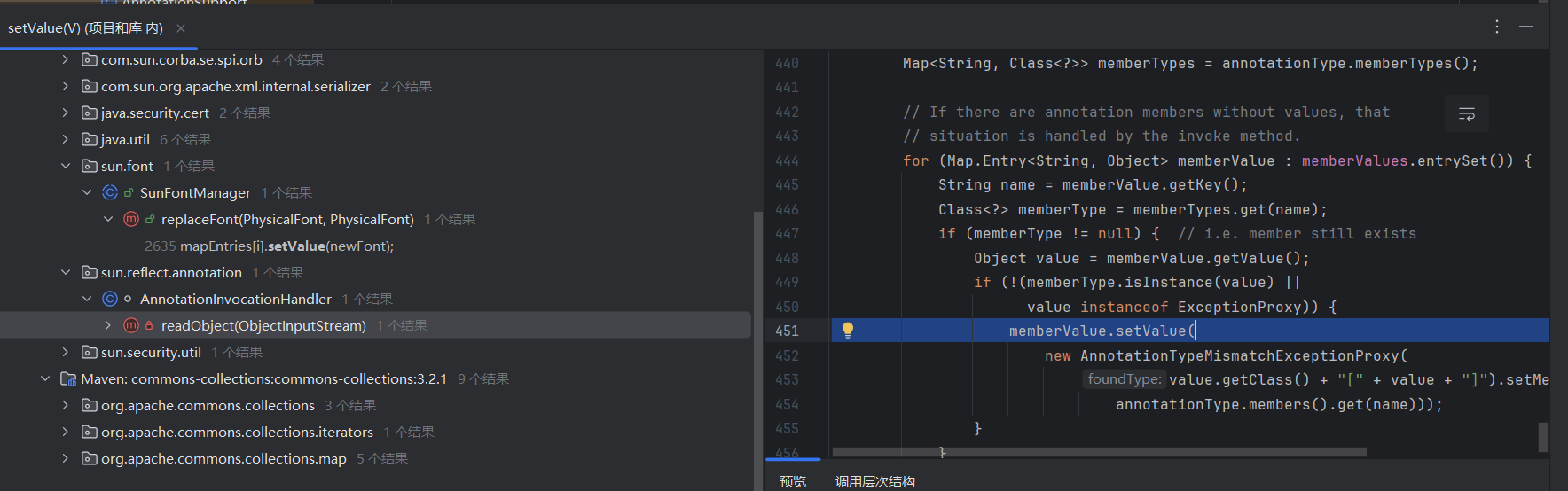Screen dimensions: 1568x491
Task: Click the SunFontManager class icon
Action: point(110,192)
